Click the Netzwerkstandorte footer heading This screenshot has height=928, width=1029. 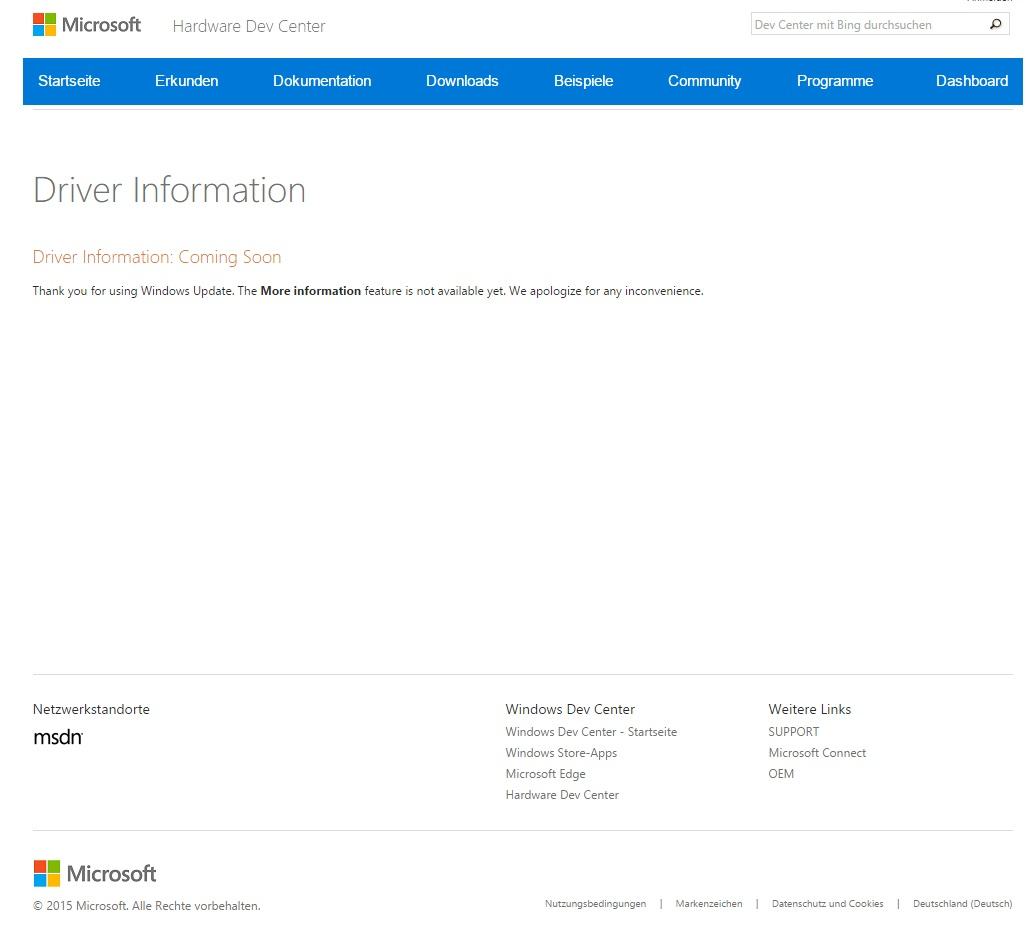(x=91, y=709)
